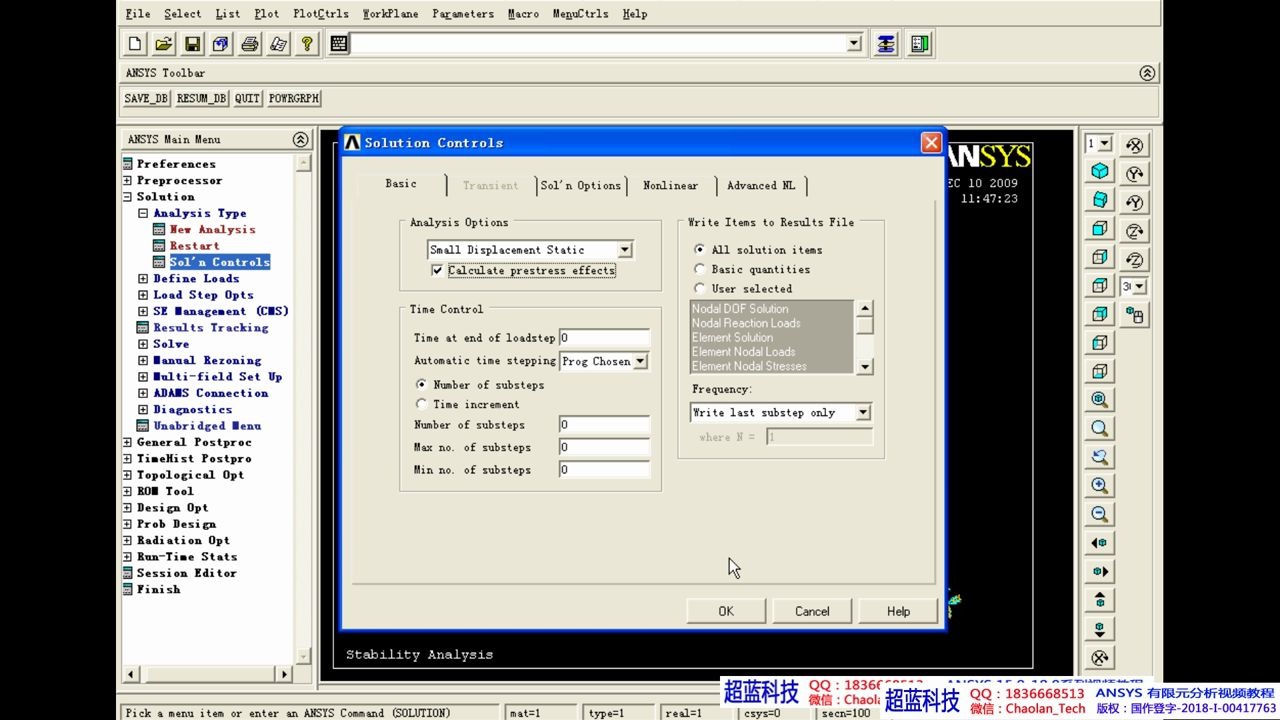Open the Pan-Zoom-Rotate toolbar icon
Image resolution: width=1280 pixels, height=720 pixels.
(221, 44)
